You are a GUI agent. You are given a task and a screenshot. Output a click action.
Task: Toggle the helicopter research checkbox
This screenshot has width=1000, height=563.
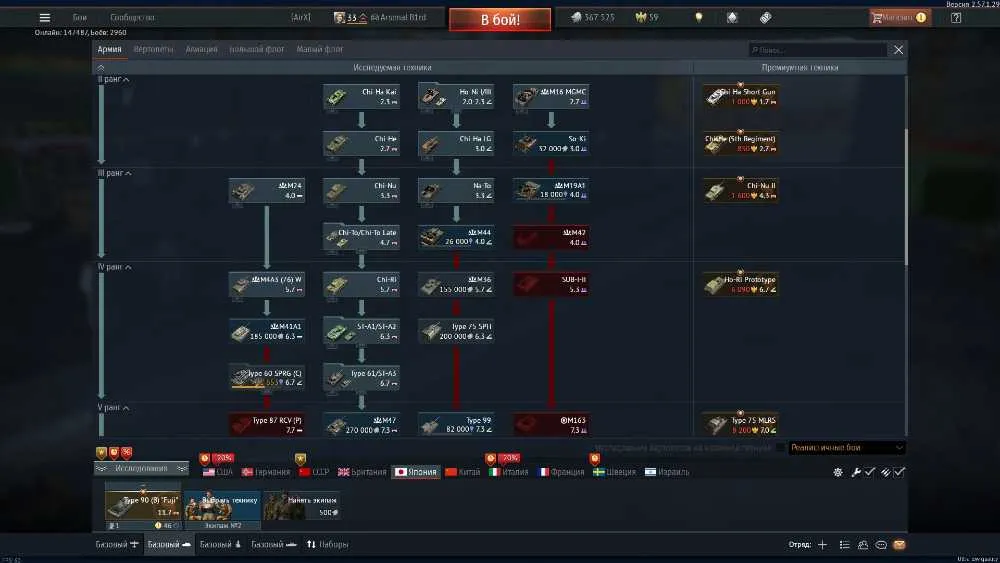pyautogui.click(x=781, y=448)
